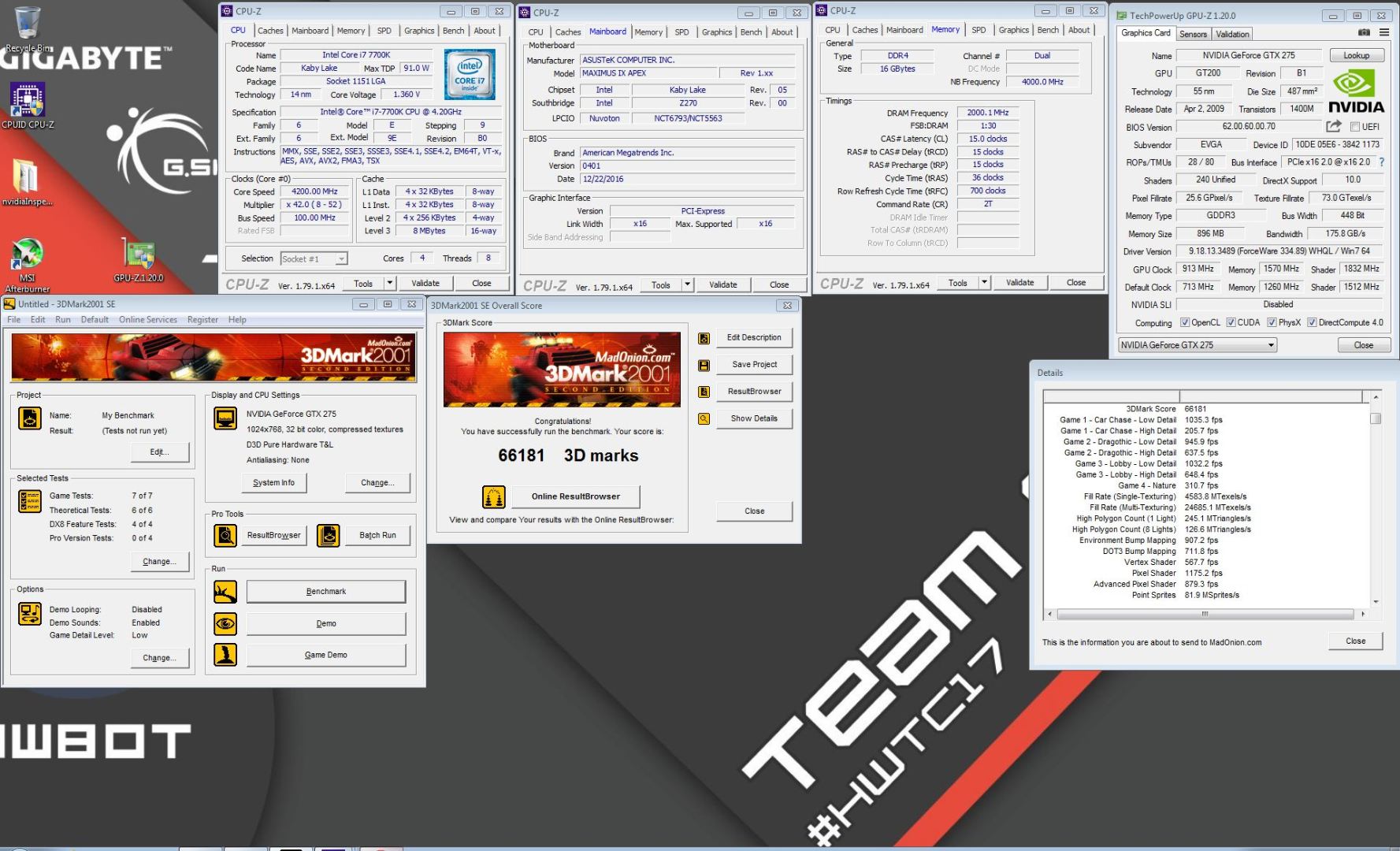Click the Selected Tests checklist icon
The width and height of the screenshot is (1400, 851).
pyautogui.click(x=30, y=501)
